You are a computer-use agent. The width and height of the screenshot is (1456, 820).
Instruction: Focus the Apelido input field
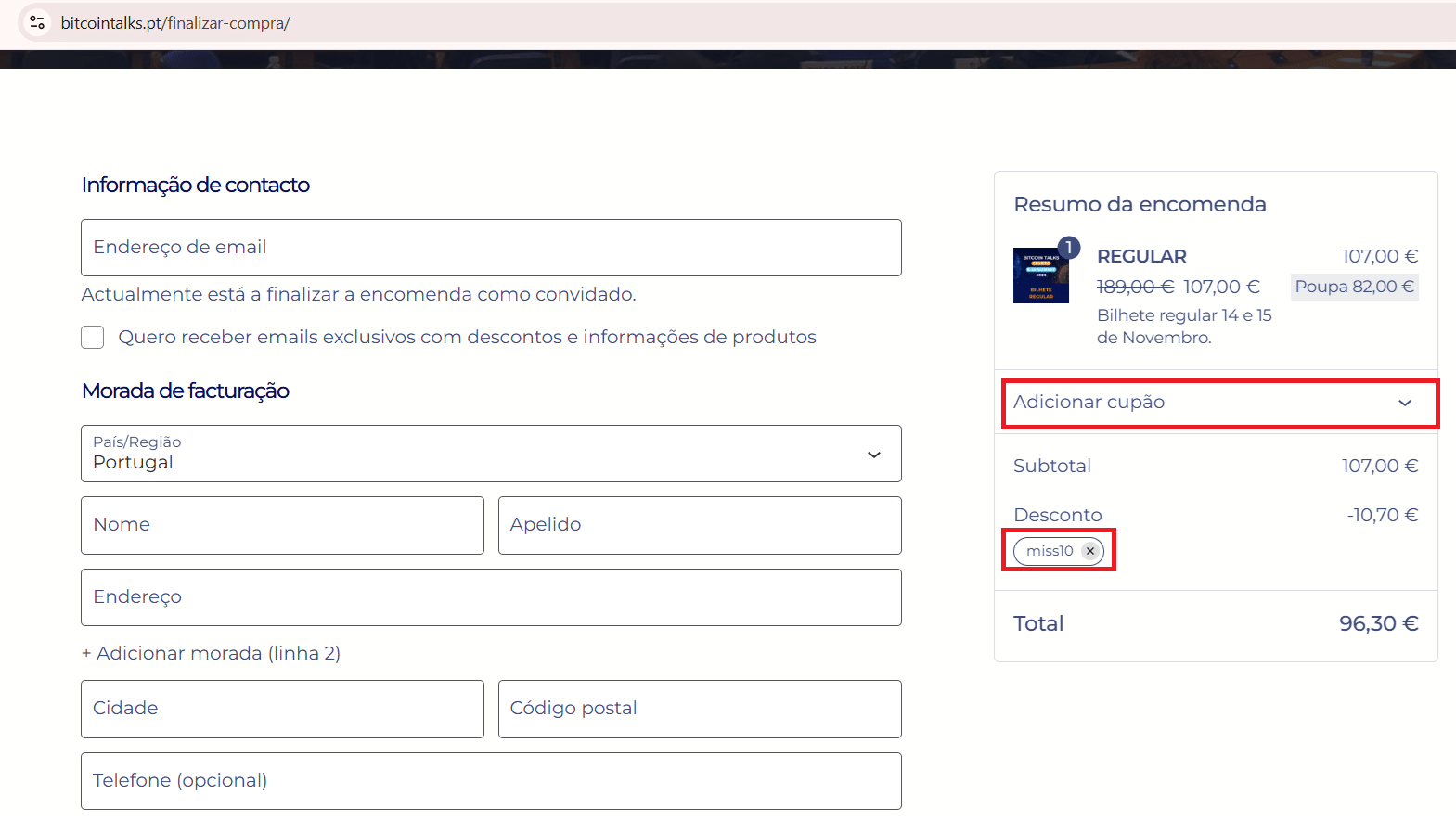coord(700,525)
